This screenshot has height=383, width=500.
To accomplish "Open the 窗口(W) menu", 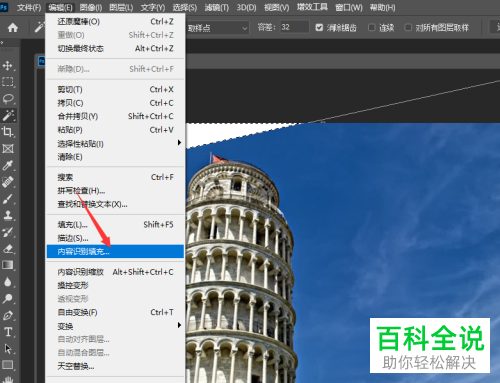I will tap(349, 7).
